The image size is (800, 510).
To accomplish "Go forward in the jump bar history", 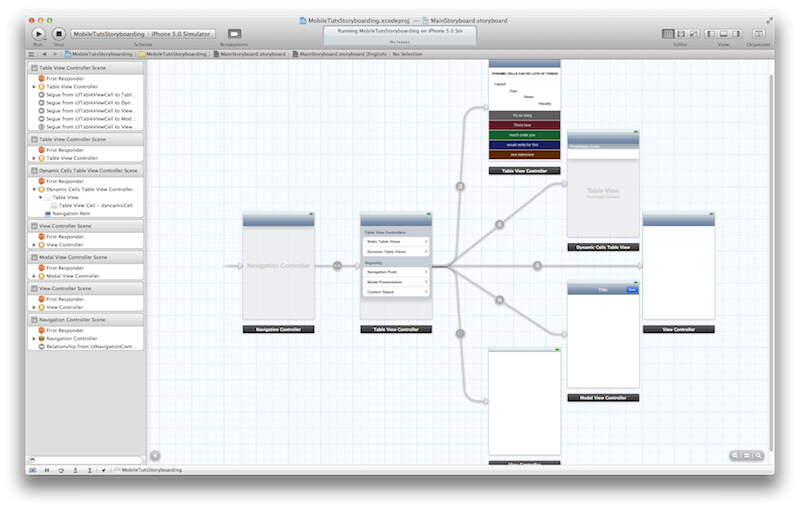I will (55, 54).
